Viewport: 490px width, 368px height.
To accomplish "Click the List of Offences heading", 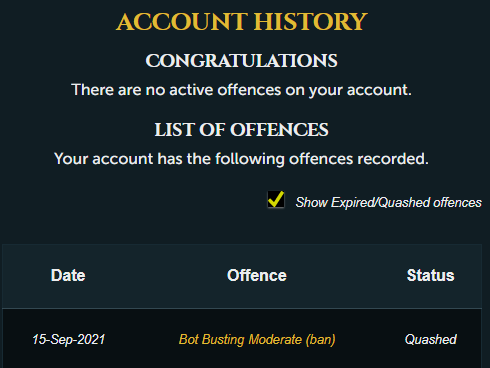I will pyautogui.click(x=242, y=130).
